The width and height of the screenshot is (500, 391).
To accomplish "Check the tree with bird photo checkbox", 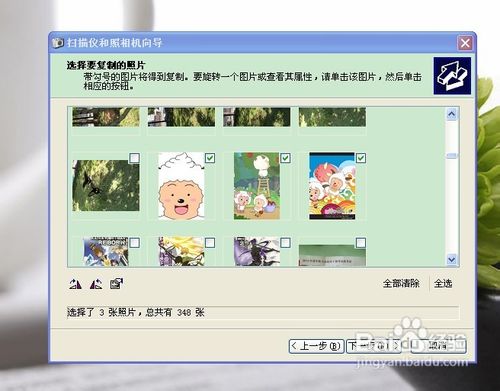I will 134,158.
